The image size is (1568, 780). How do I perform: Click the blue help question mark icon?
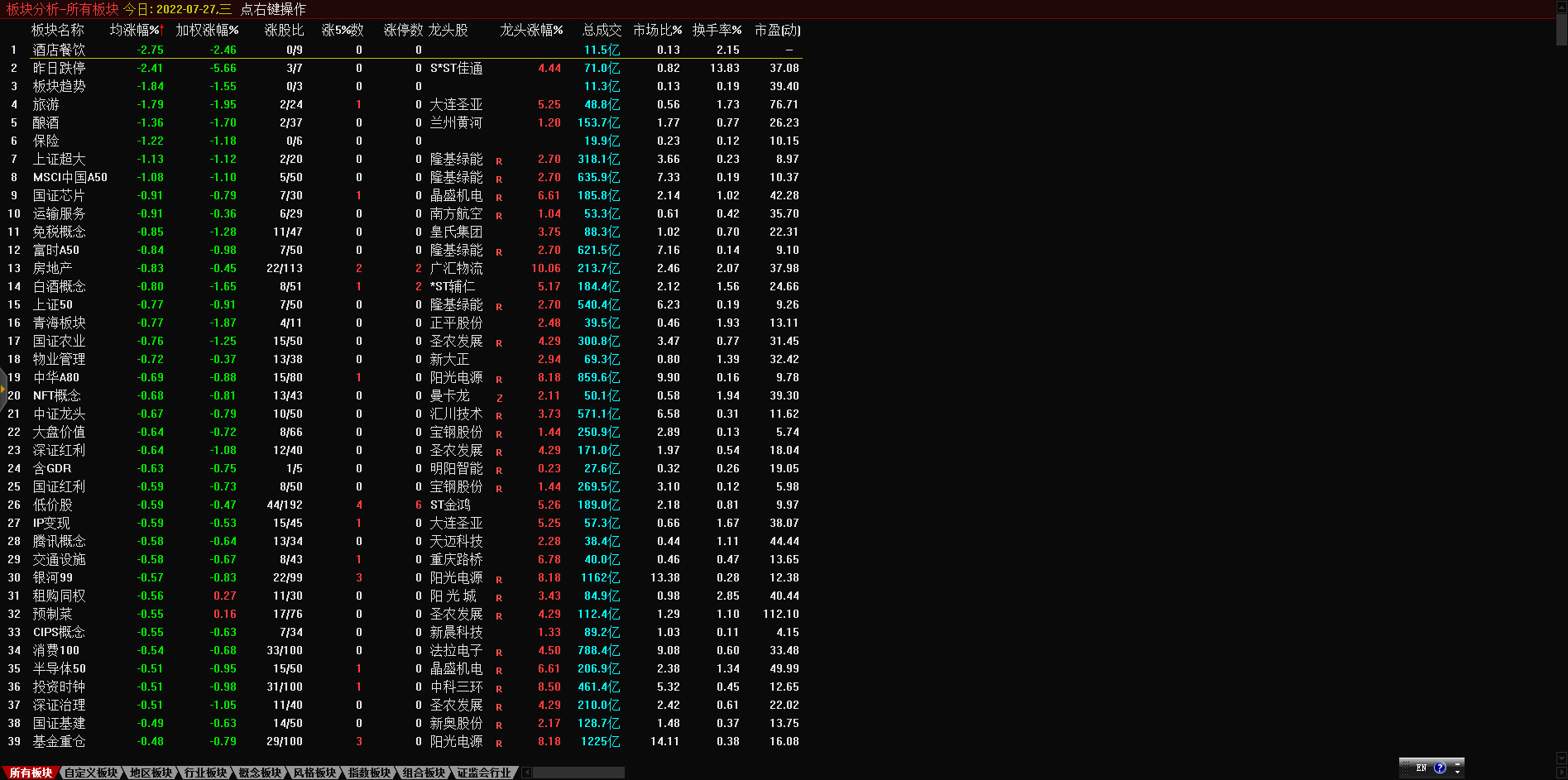(x=1440, y=768)
